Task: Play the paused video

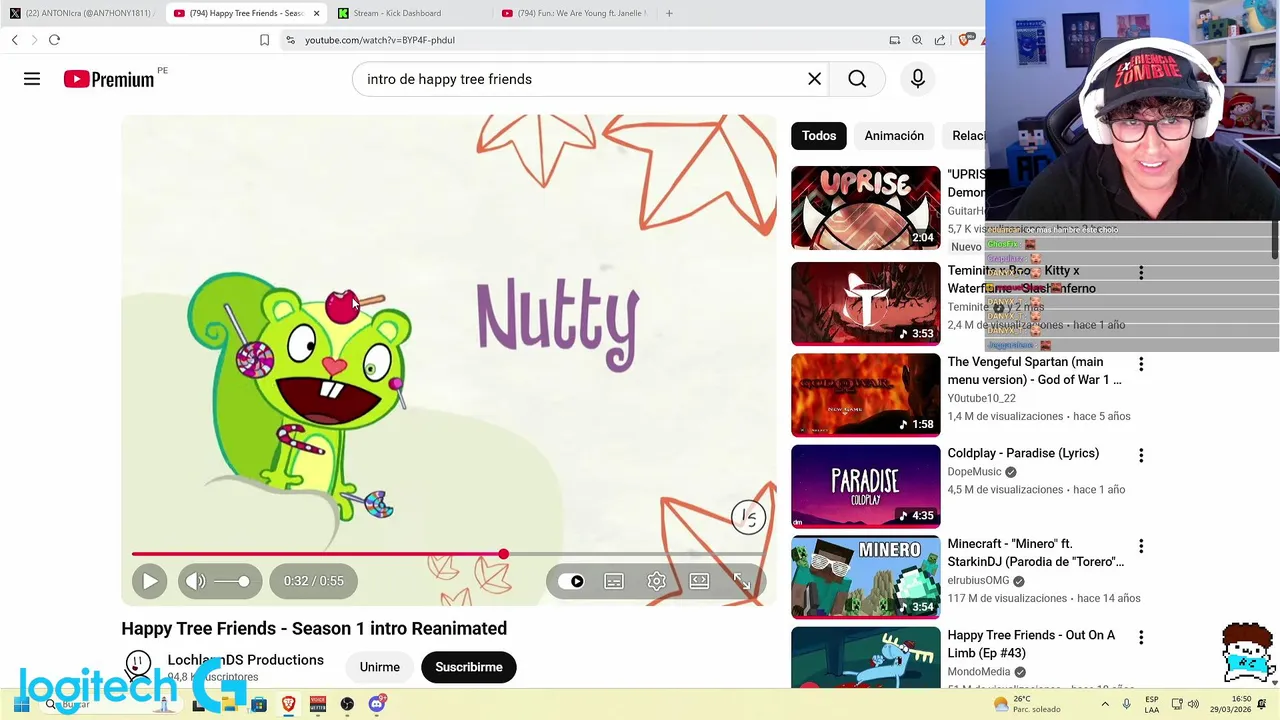Action: coord(149,581)
